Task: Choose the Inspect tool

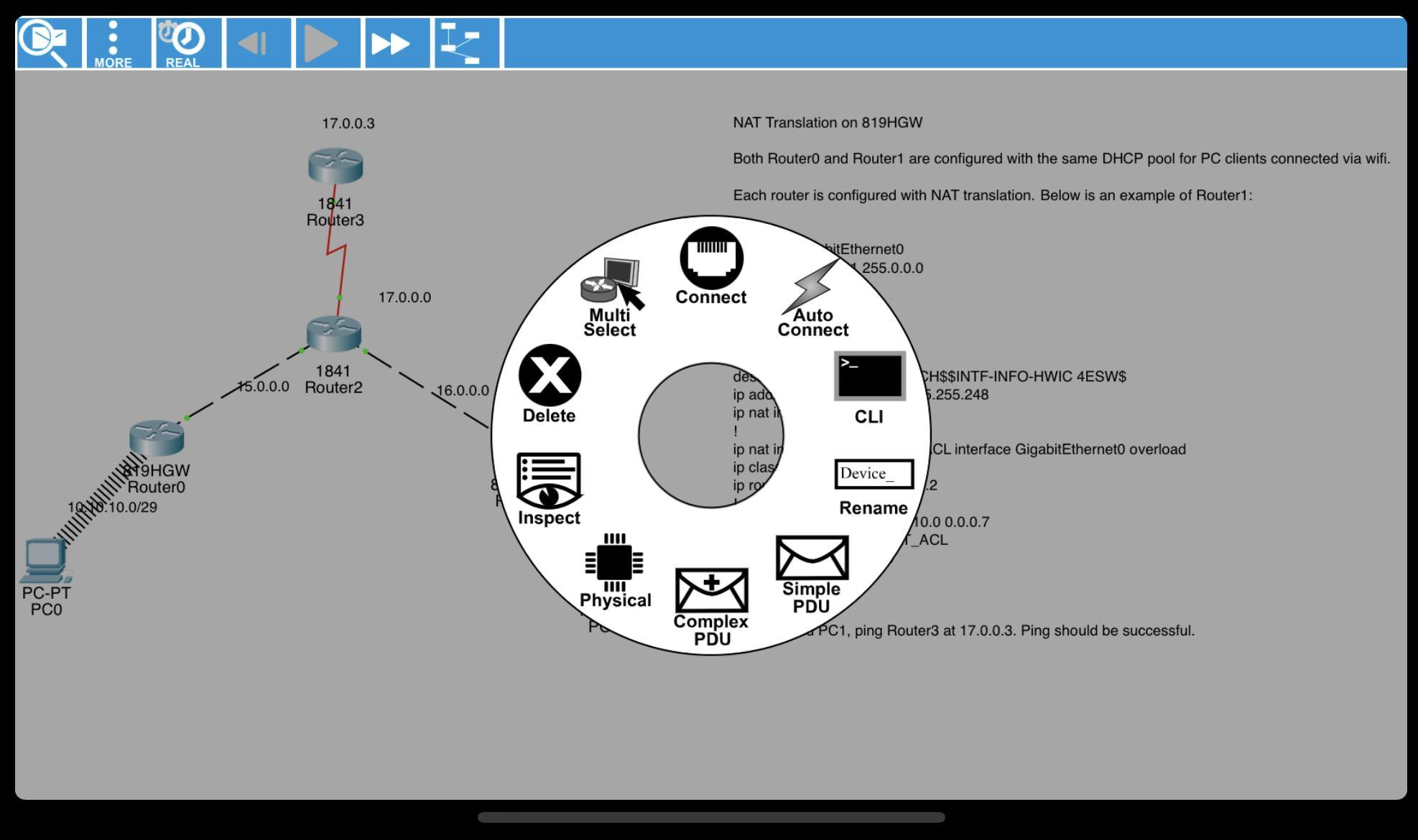Action: click(x=549, y=490)
